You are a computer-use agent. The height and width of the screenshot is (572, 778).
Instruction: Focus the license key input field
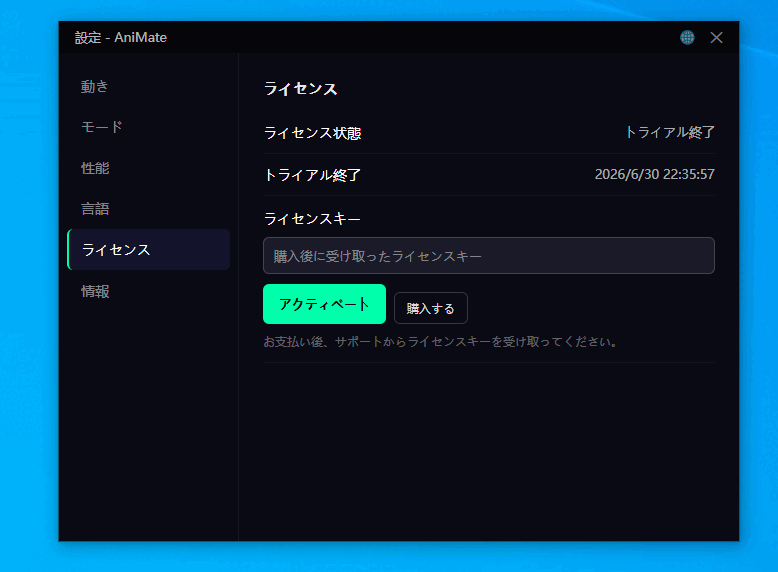pos(489,255)
